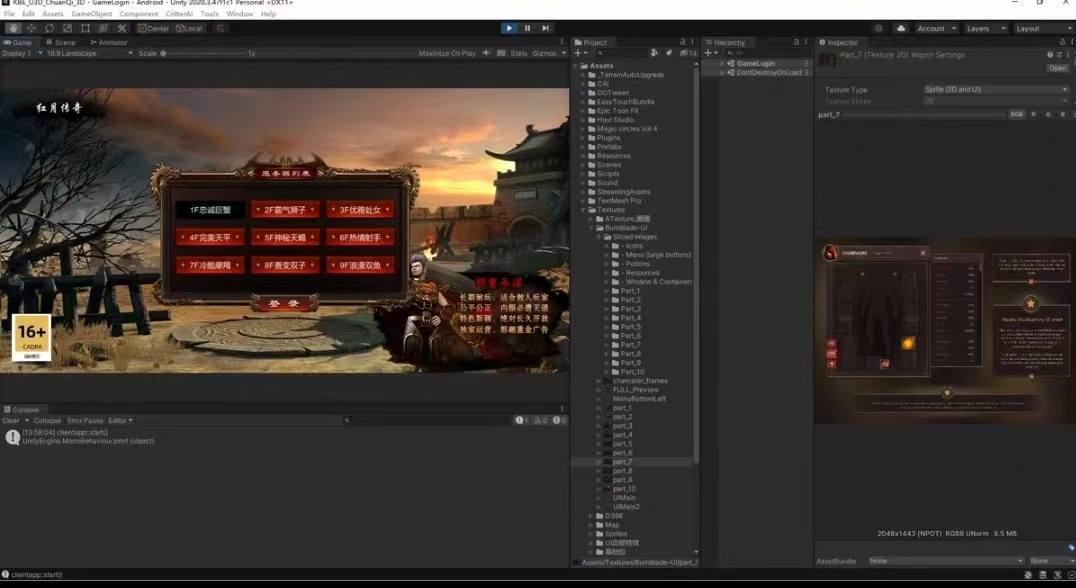Lock the Project panel
The height and width of the screenshot is (588, 1076).
682,43
